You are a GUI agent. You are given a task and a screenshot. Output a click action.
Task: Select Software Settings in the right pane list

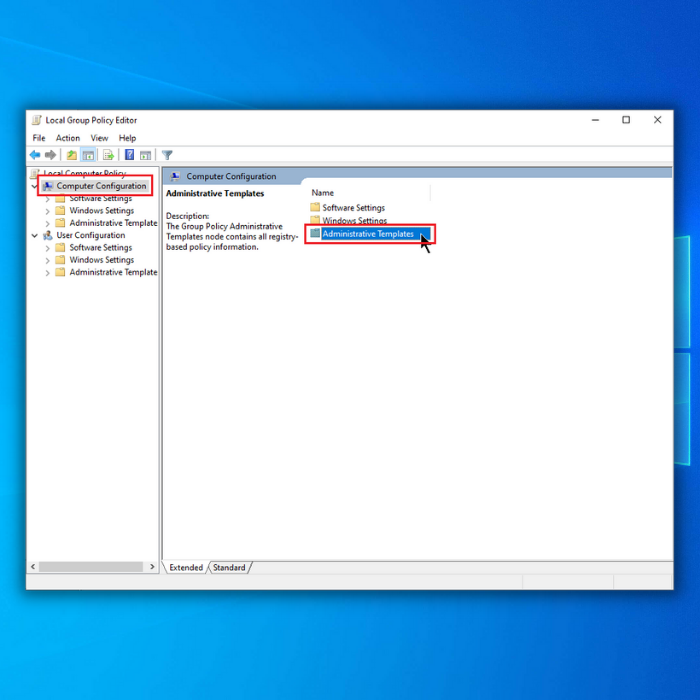pos(354,208)
